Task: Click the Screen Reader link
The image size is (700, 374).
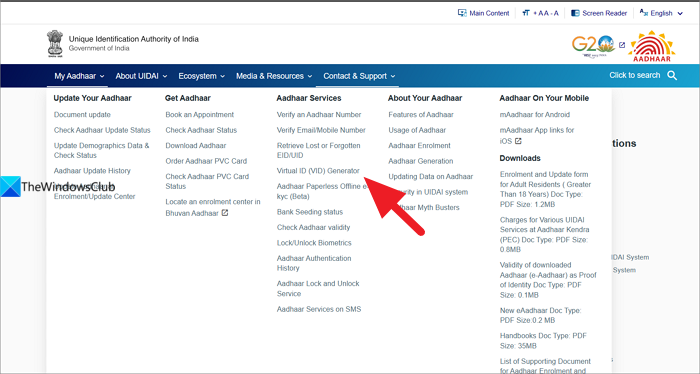Action: pos(604,13)
